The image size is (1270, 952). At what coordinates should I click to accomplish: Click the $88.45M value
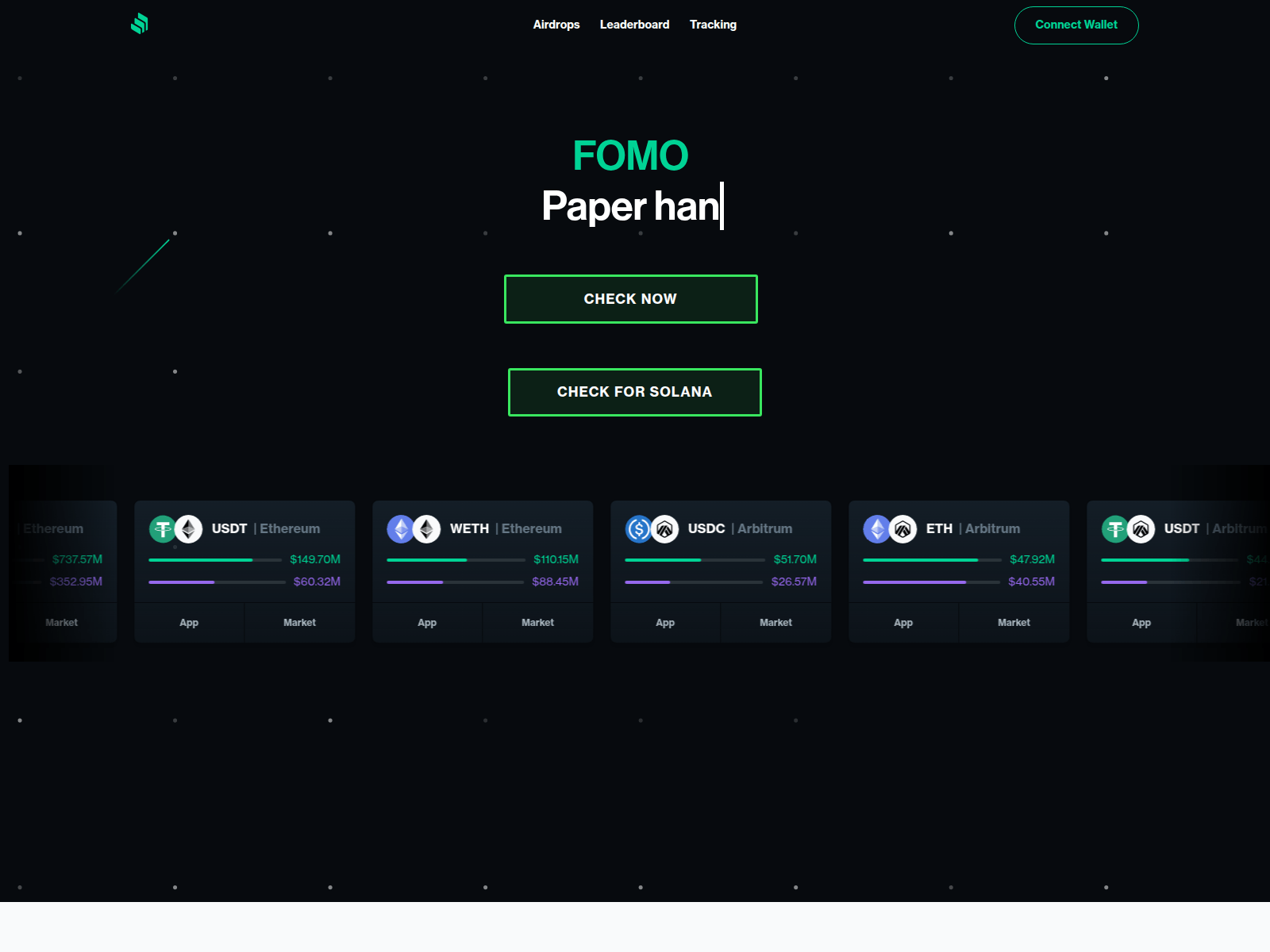555,582
